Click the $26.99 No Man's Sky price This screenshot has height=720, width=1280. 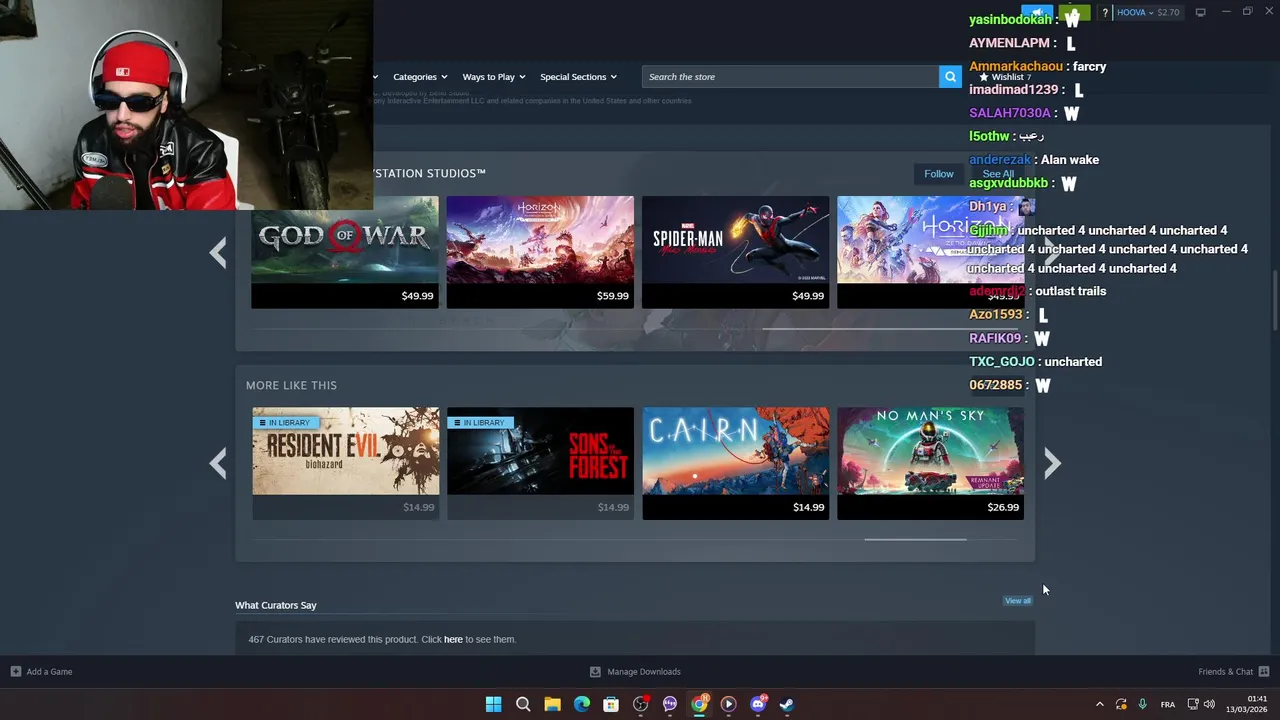click(x=1003, y=508)
